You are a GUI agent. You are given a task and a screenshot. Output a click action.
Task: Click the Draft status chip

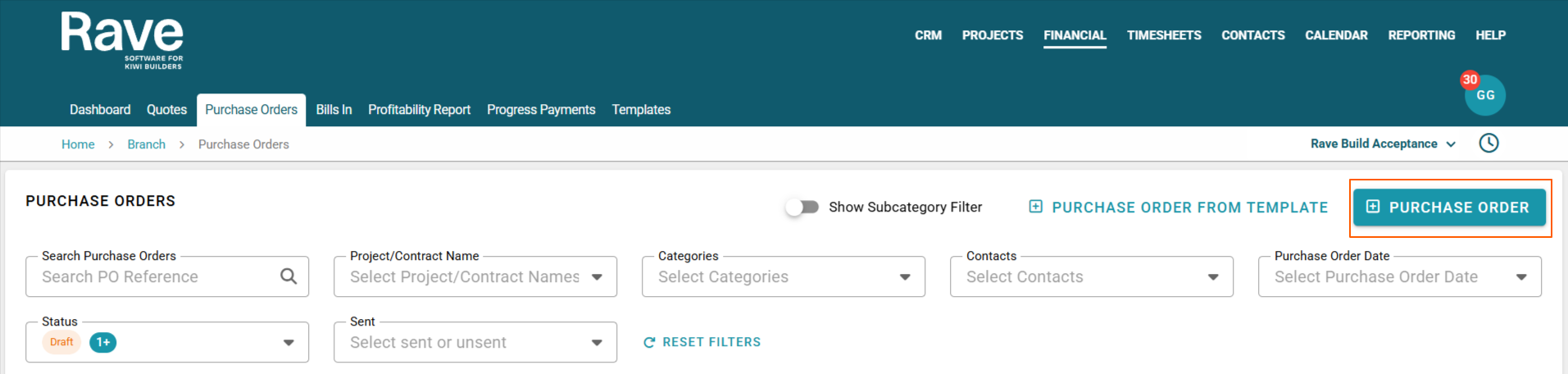[61, 342]
